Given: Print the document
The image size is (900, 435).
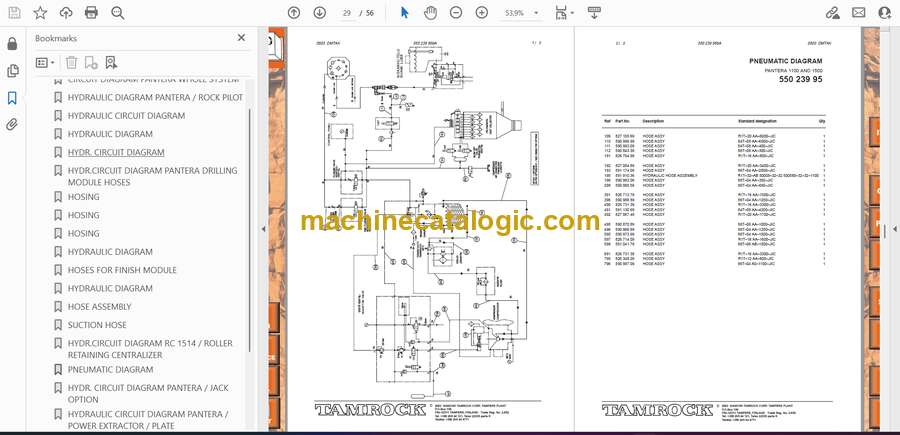Looking at the screenshot, I should click(x=91, y=13).
